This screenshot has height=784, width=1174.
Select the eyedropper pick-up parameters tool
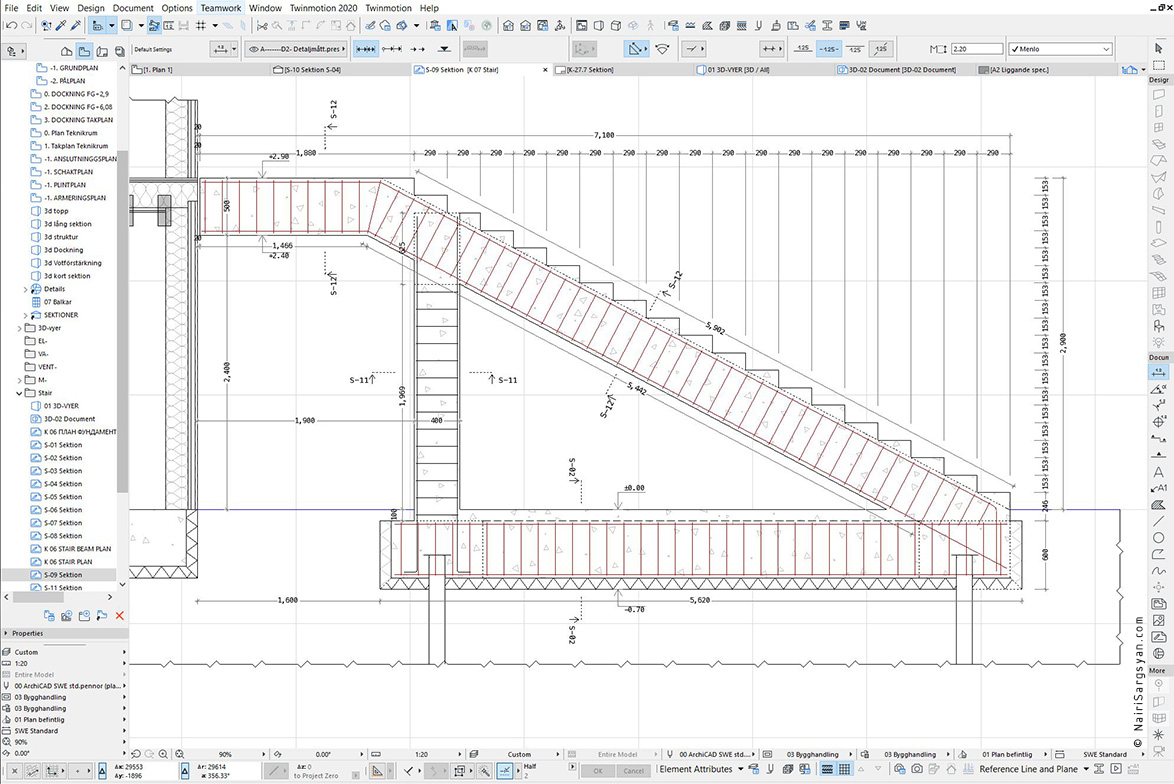61,25
